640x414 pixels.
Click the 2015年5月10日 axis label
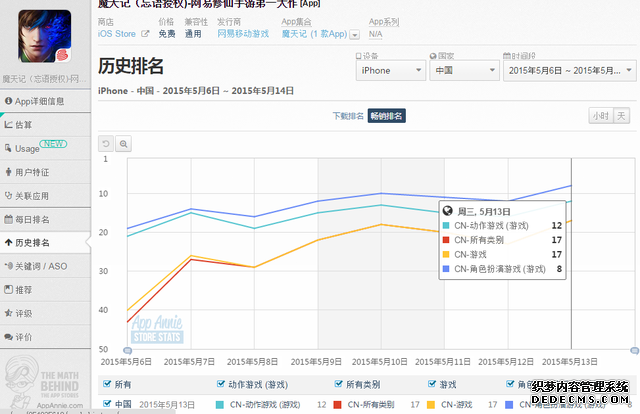(380, 362)
